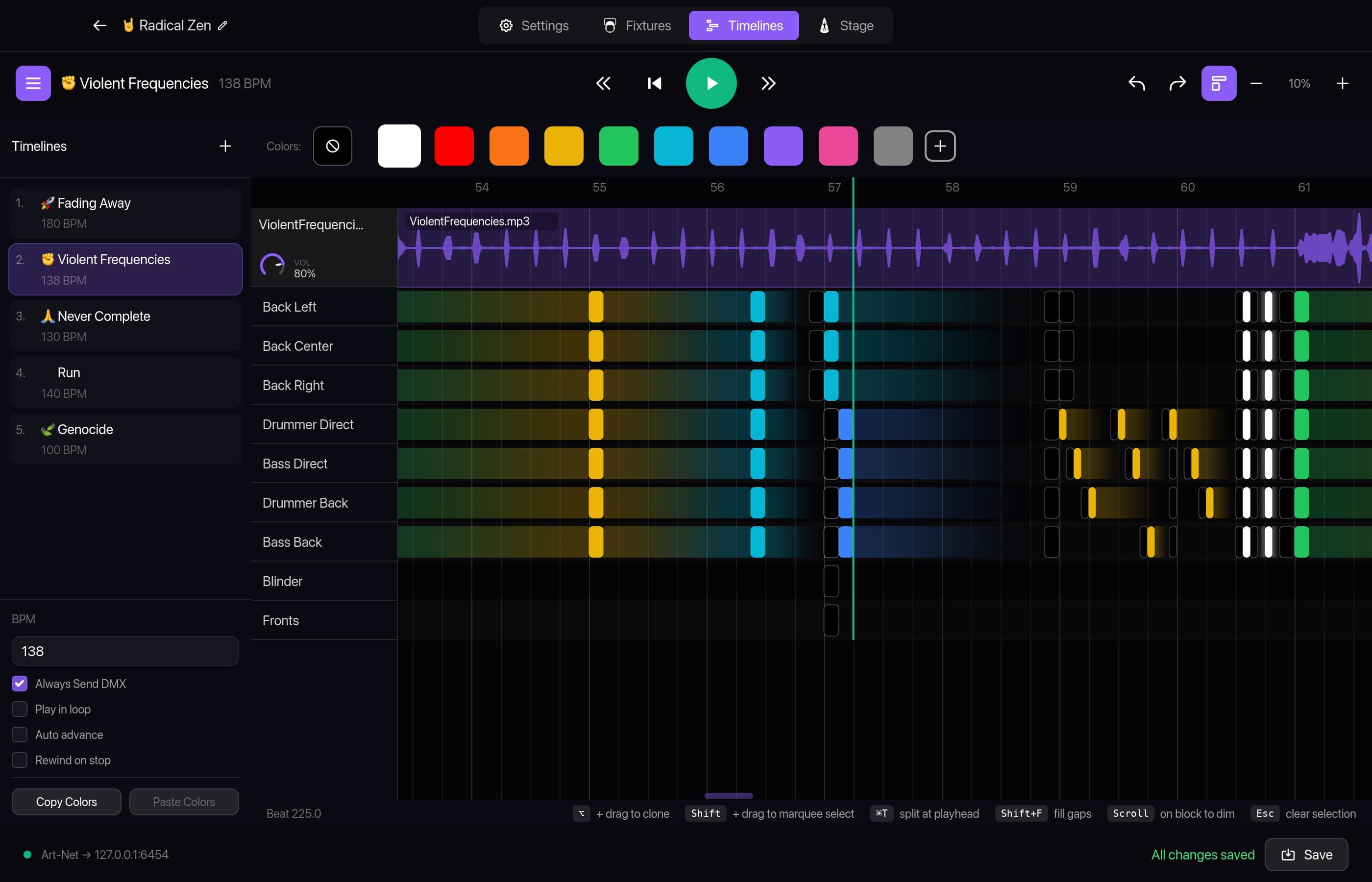The height and width of the screenshot is (882, 1372).
Task: Pick the orange color swatch
Action: click(x=509, y=146)
